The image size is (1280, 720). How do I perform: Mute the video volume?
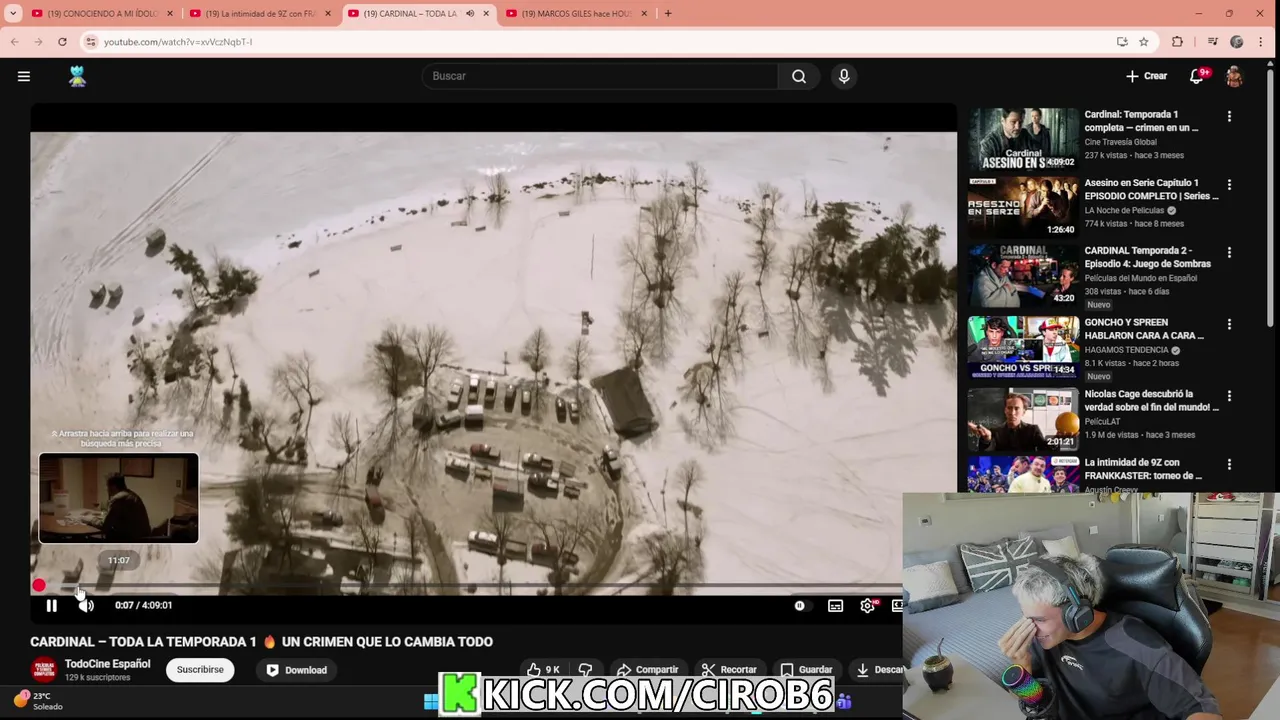point(86,605)
